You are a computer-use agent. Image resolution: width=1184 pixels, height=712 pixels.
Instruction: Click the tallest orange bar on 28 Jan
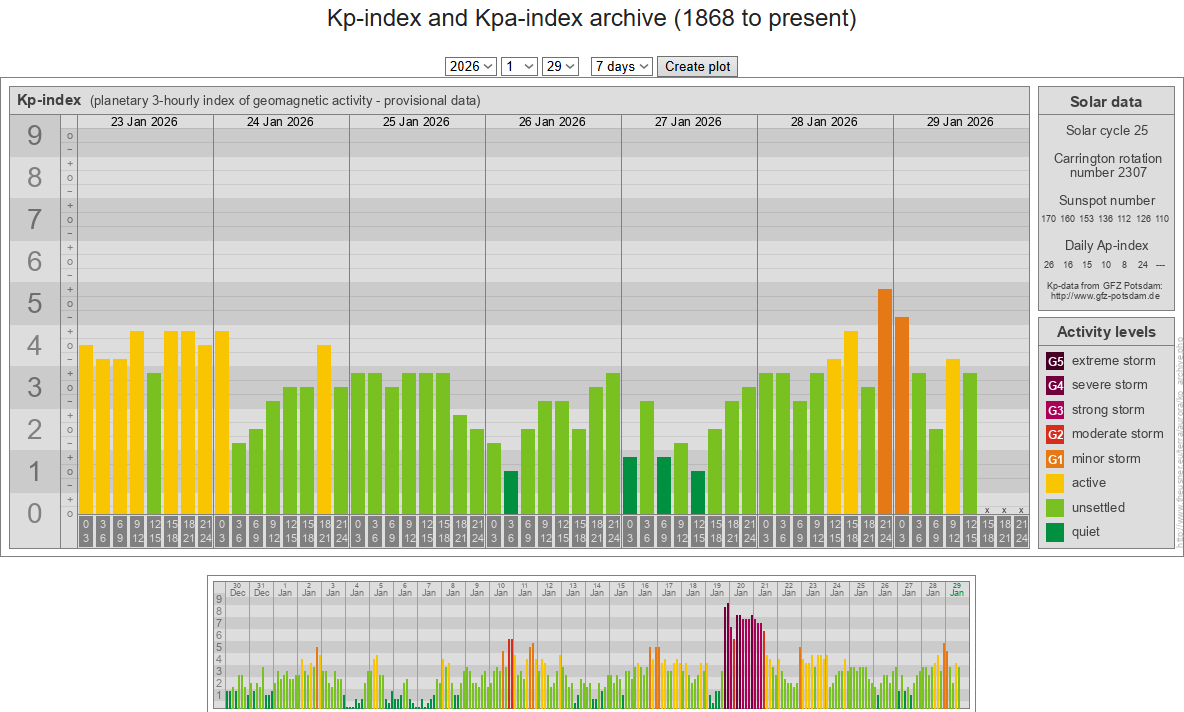point(885,401)
